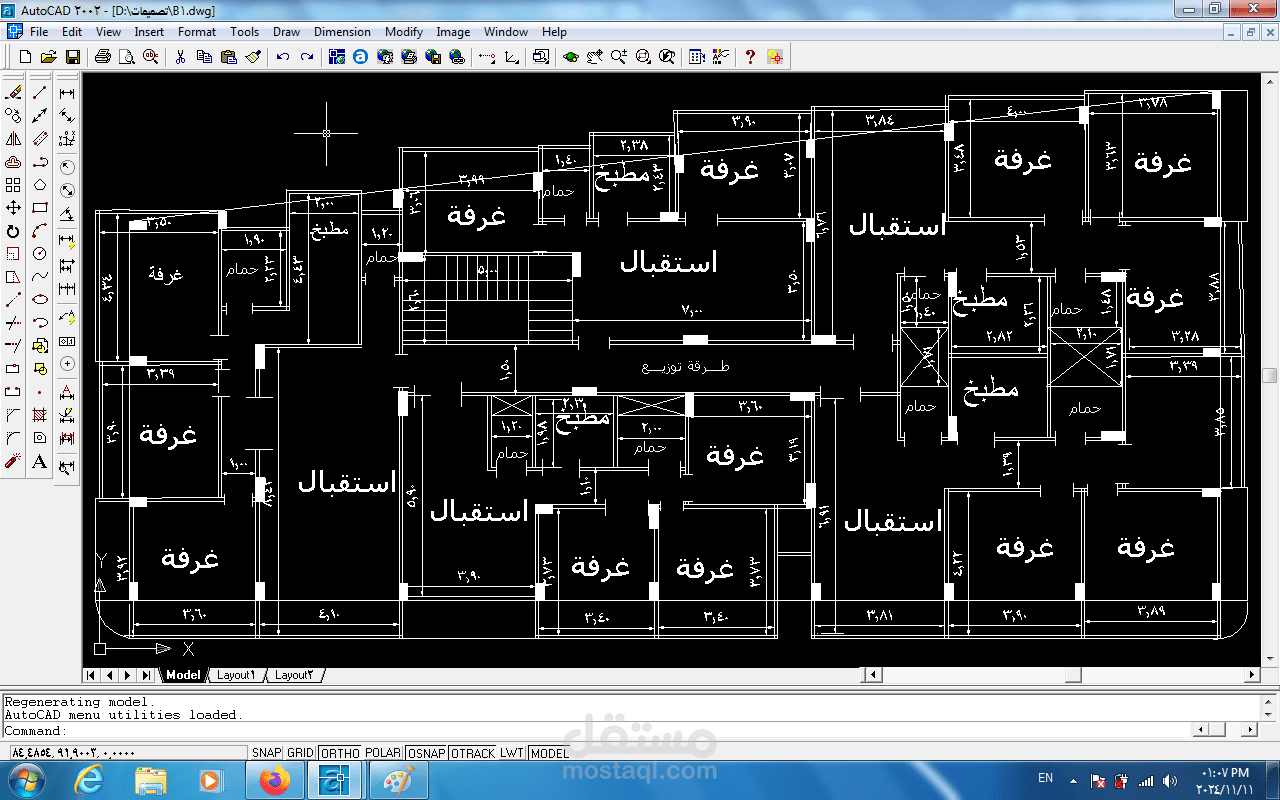Select the Radius Dimension tool

[x=67, y=167]
